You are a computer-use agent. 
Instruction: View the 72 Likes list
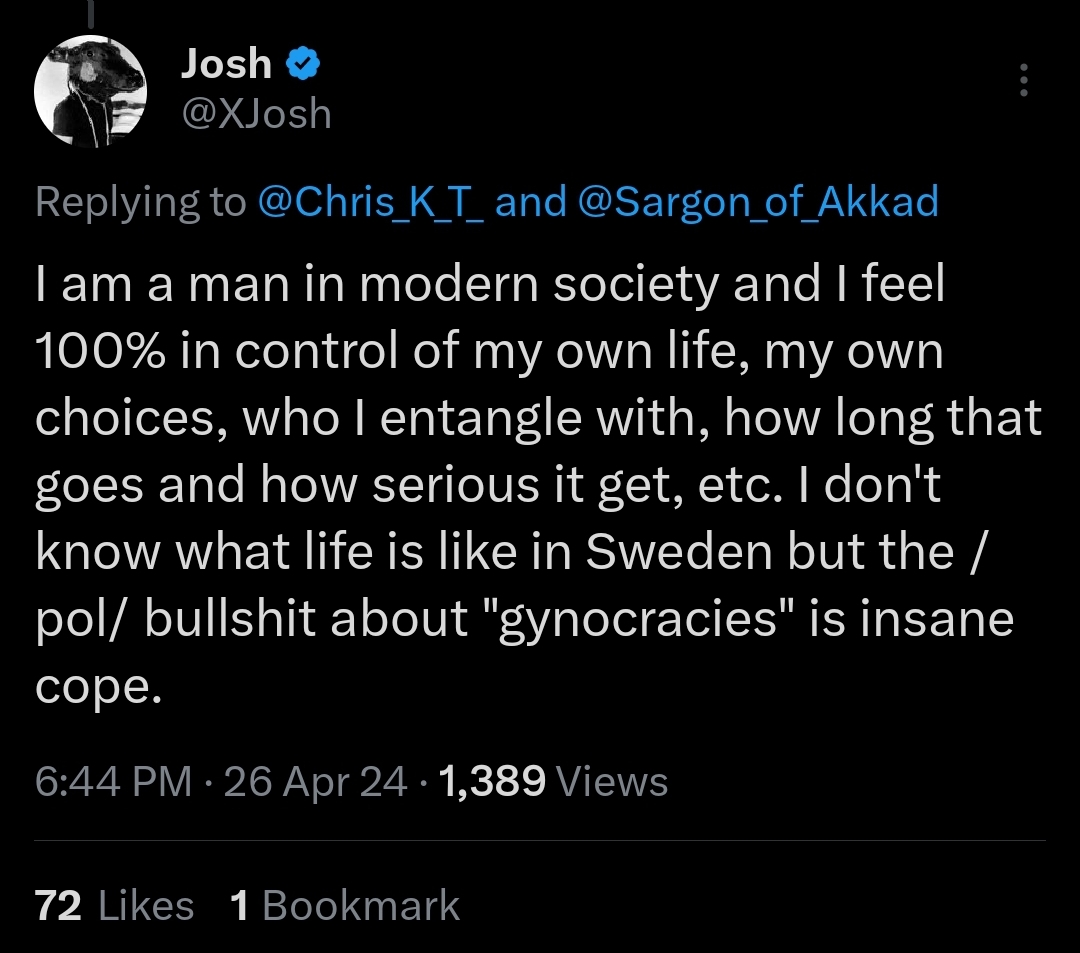[x=114, y=905]
